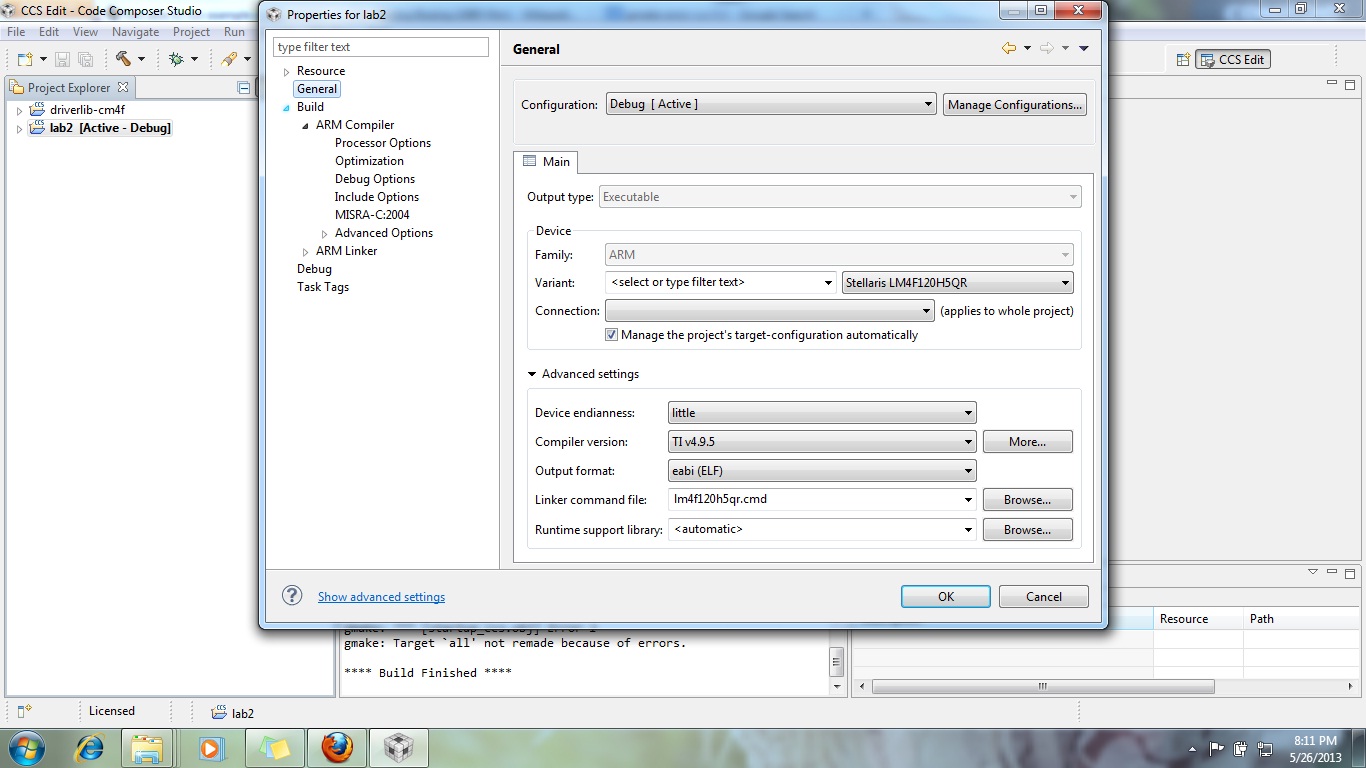Viewport: 1366px width, 768px height.
Task: Switch to the CCS Edit perspective button
Action: (1233, 59)
